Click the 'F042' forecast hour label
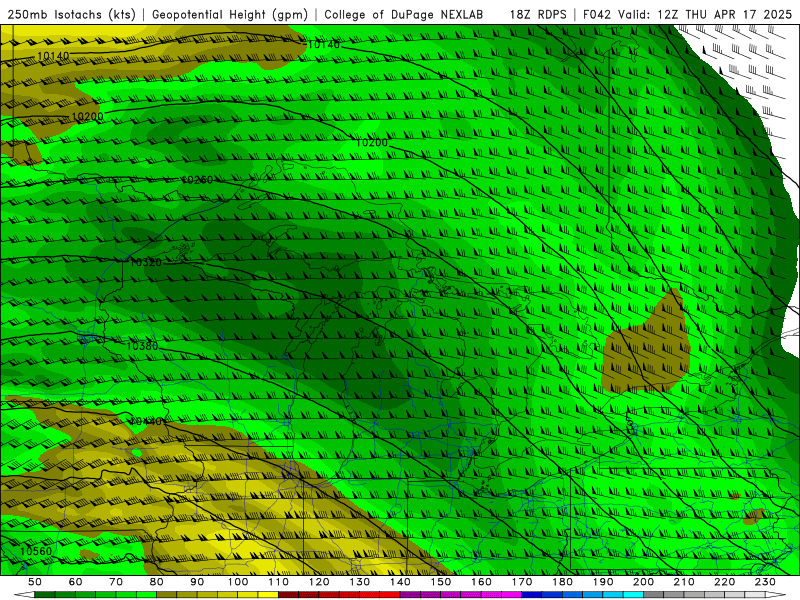The height and width of the screenshot is (600, 800). (x=597, y=15)
